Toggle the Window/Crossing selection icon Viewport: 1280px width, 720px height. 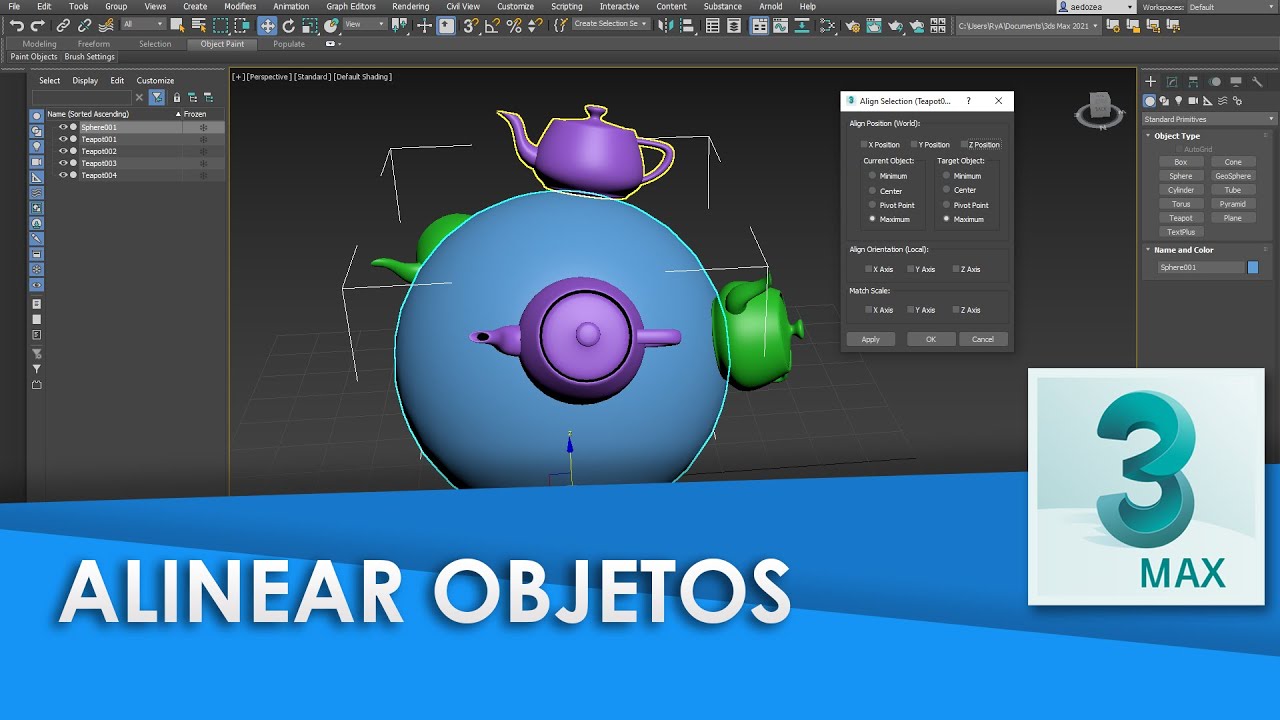[x=242, y=25]
